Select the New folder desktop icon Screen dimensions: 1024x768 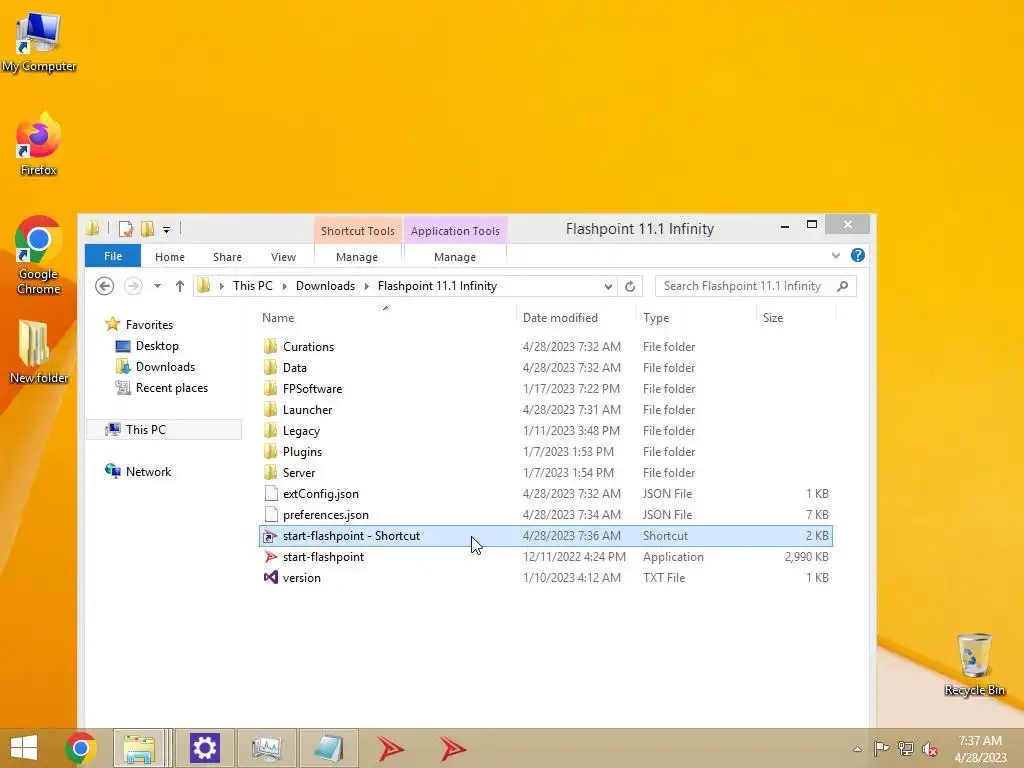click(39, 351)
